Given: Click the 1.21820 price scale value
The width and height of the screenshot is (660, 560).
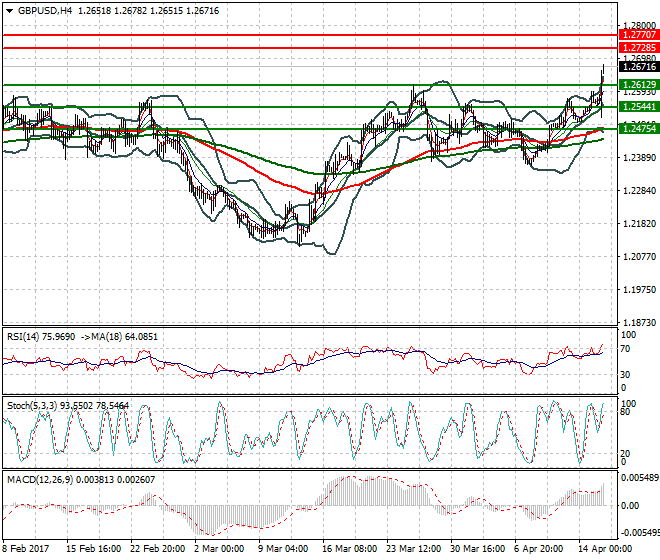Looking at the screenshot, I should click(x=639, y=224).
